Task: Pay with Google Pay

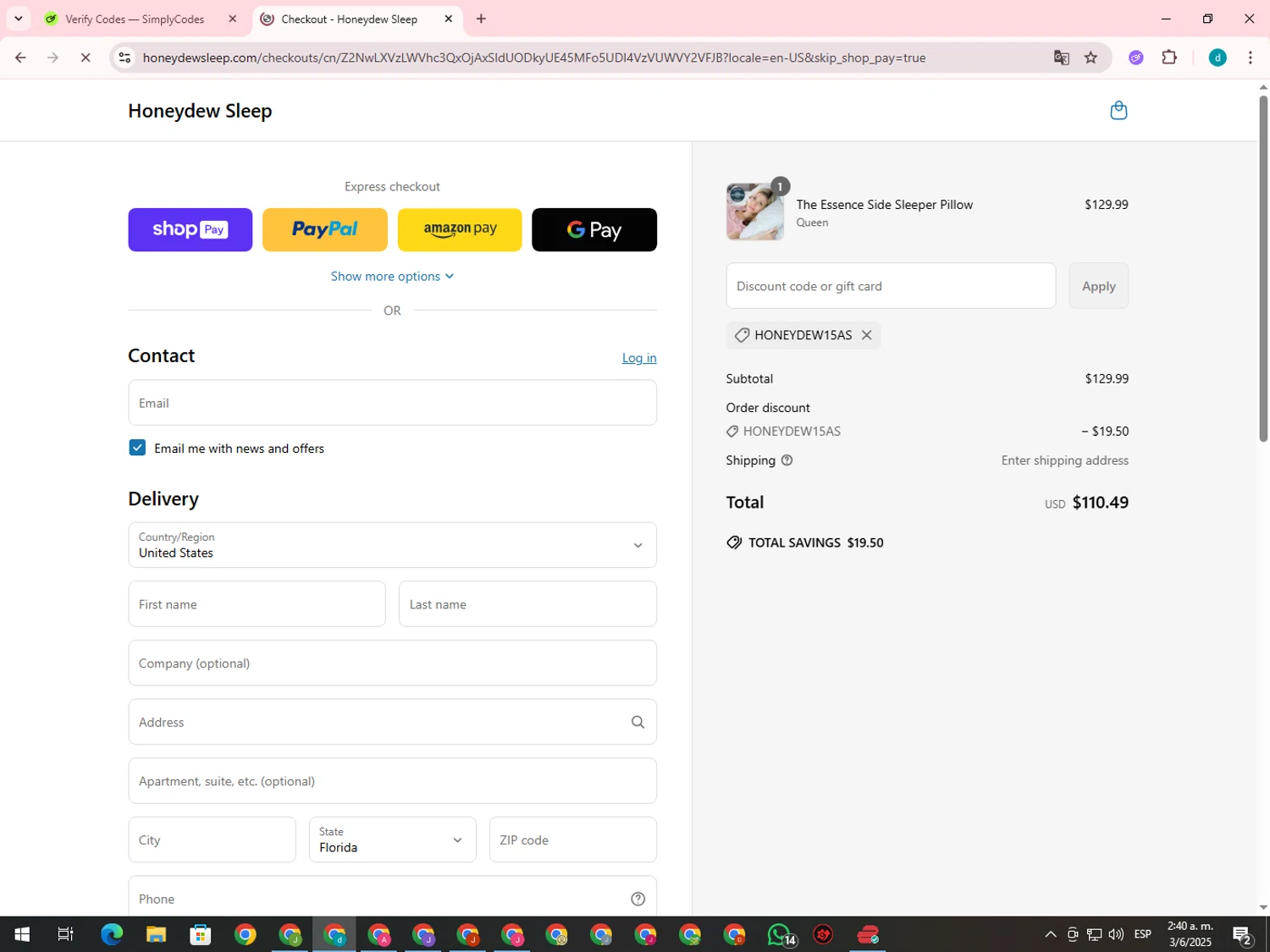Action: tap(594, 229)
